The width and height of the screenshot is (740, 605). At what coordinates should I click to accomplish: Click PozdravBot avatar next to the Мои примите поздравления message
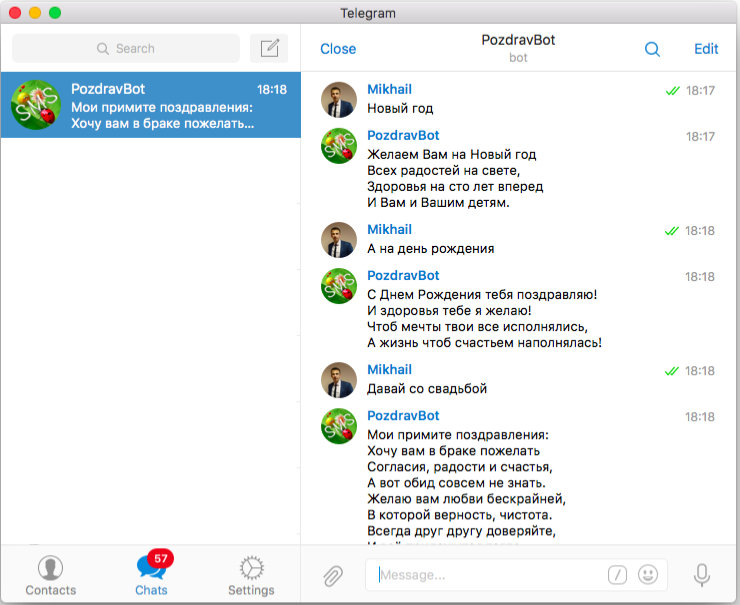pos(338,426)
